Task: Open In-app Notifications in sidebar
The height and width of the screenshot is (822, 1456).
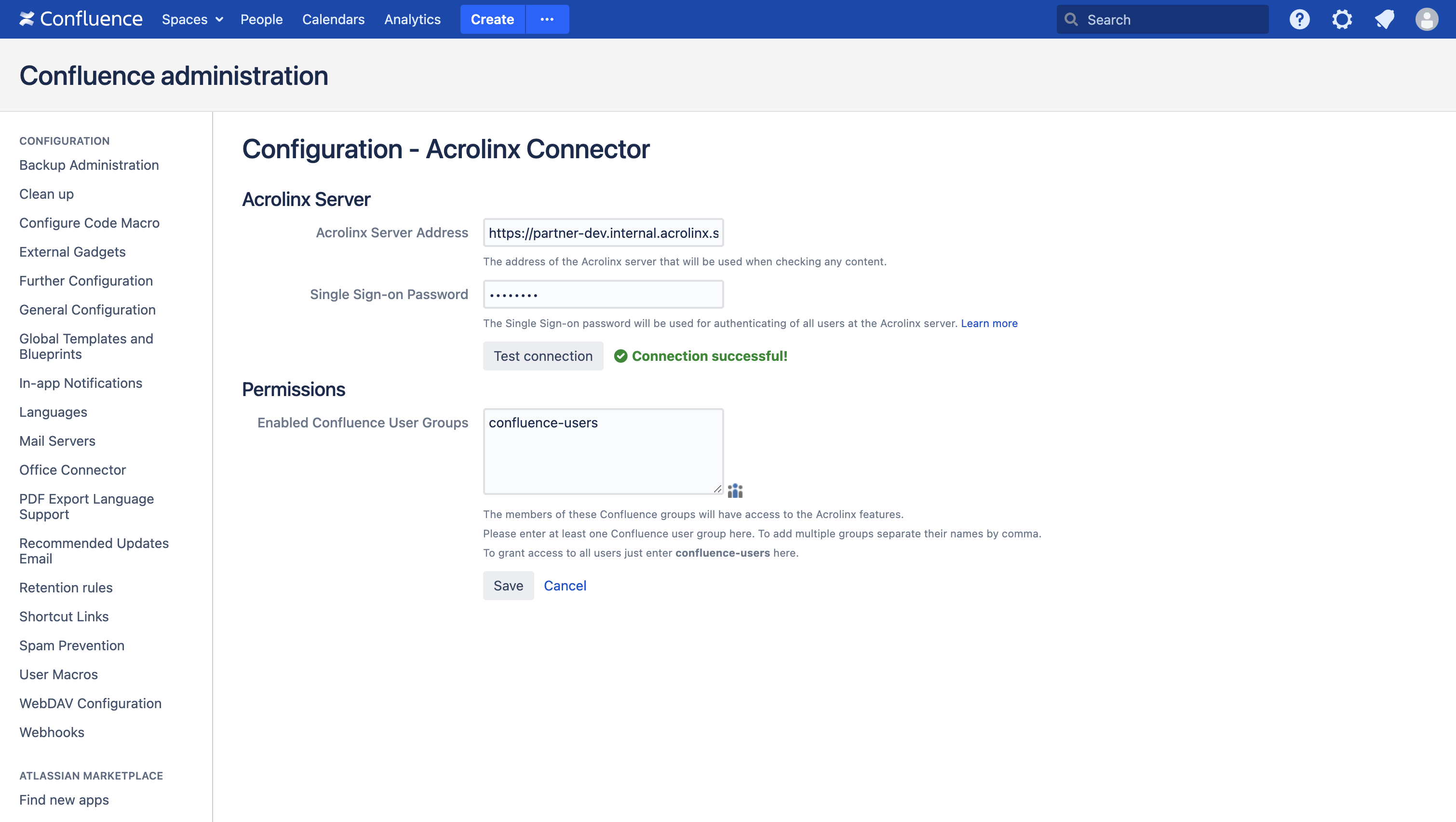Action: [81, 383]
